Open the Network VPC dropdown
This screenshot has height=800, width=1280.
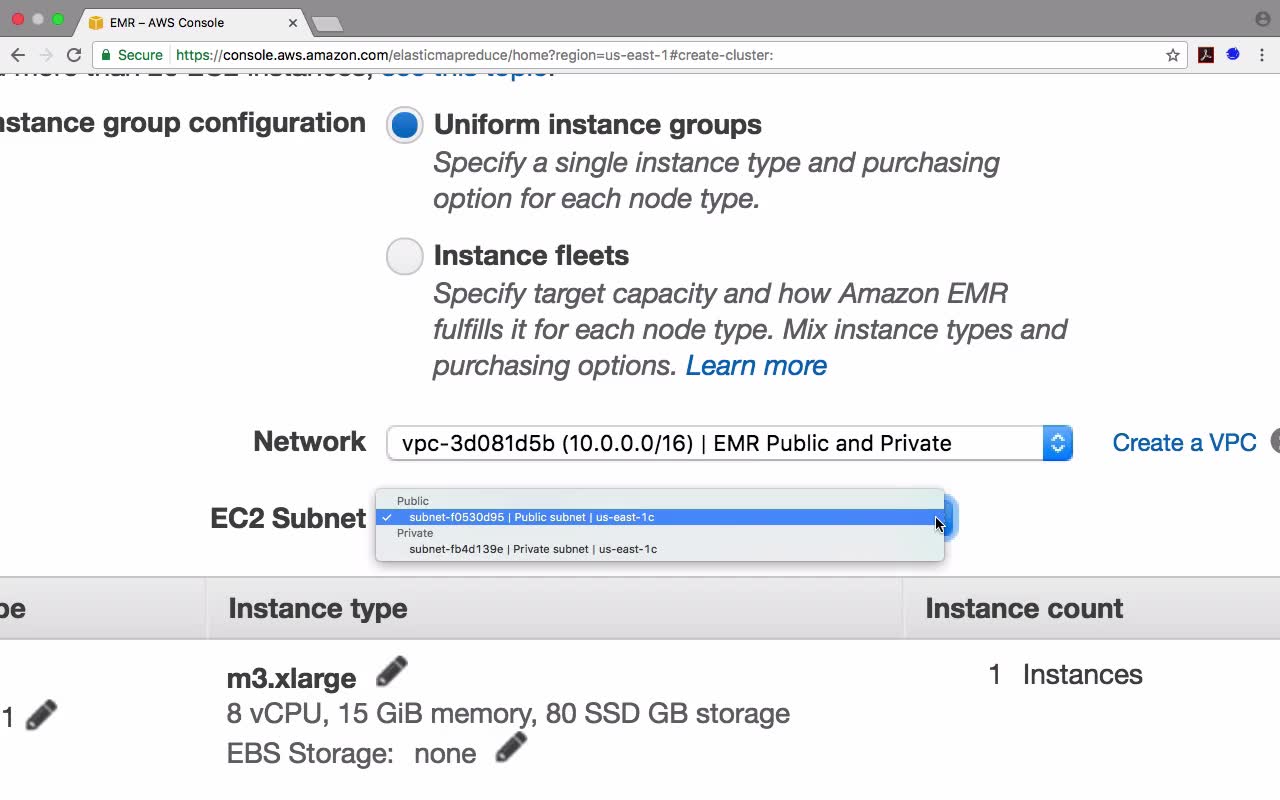tap(729, 443)
